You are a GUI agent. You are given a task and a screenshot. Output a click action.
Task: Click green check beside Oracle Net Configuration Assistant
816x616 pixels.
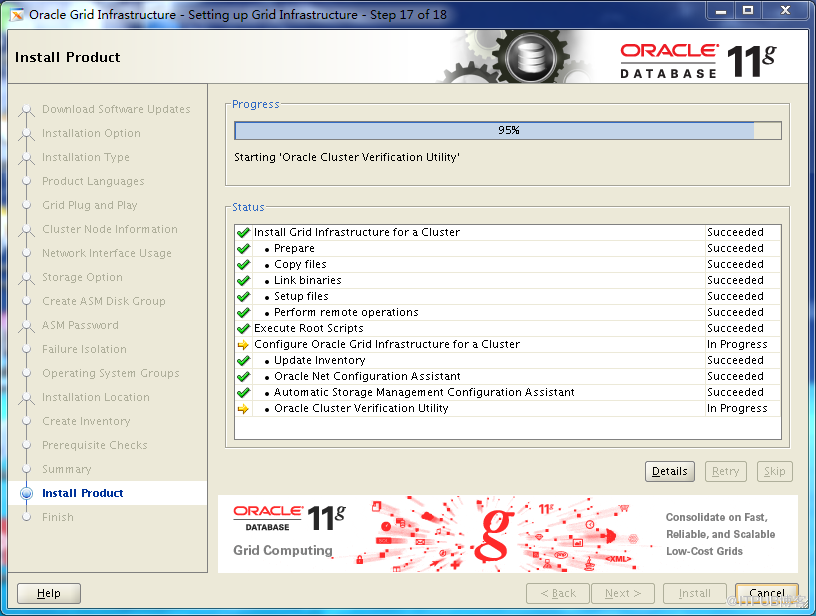pyautogui.click(x=243, y=377)
